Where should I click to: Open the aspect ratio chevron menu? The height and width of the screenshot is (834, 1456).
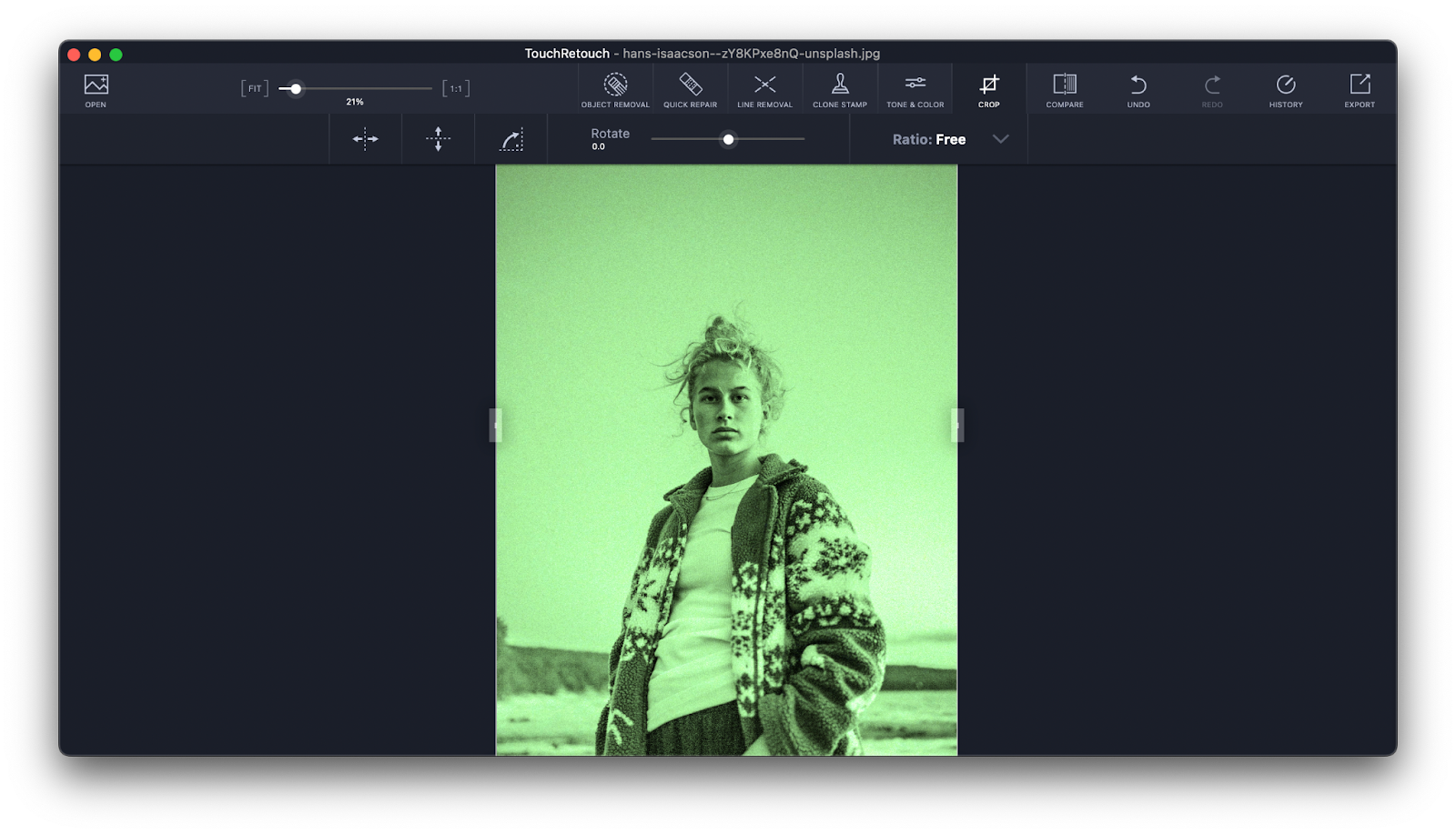[1001, 139]
